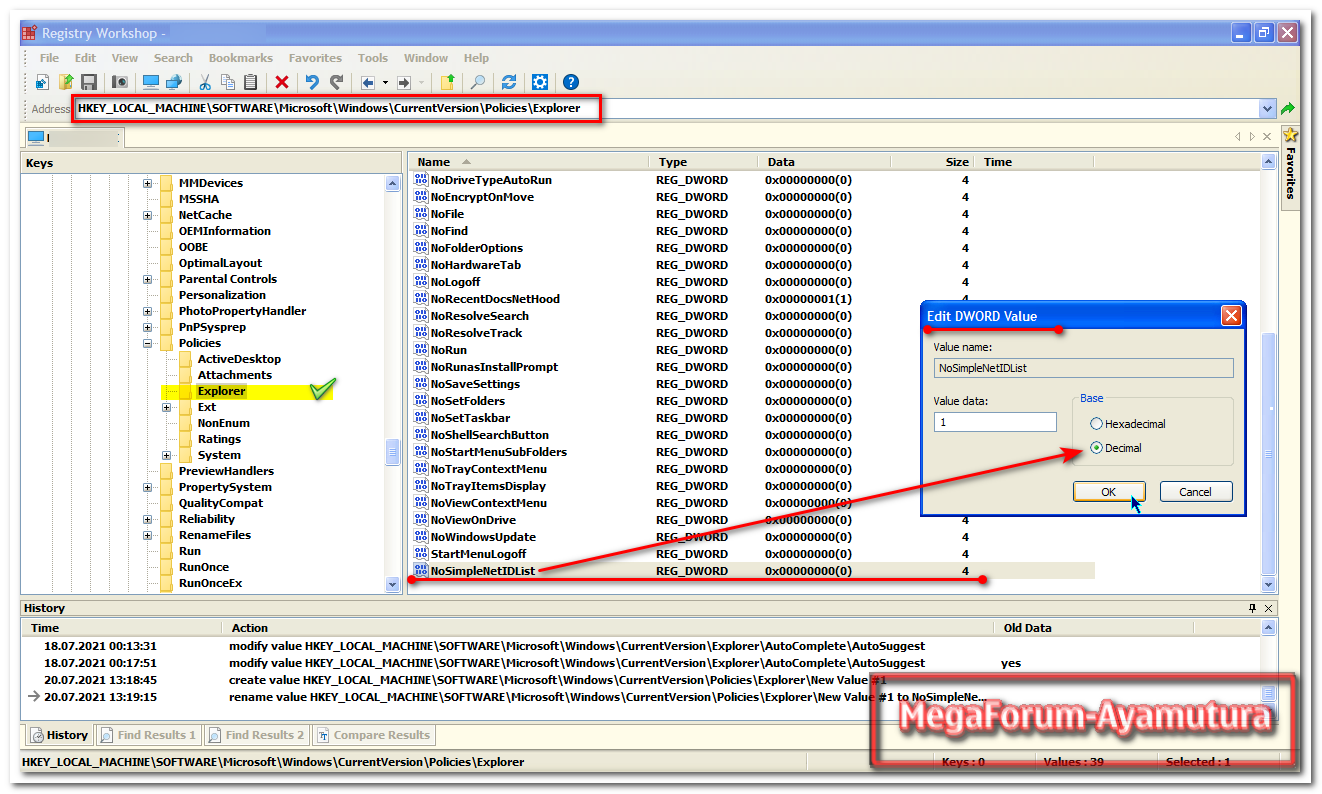
Task: Click the green Go arrow beside address bar
Action: click(x=1288, y=108)
